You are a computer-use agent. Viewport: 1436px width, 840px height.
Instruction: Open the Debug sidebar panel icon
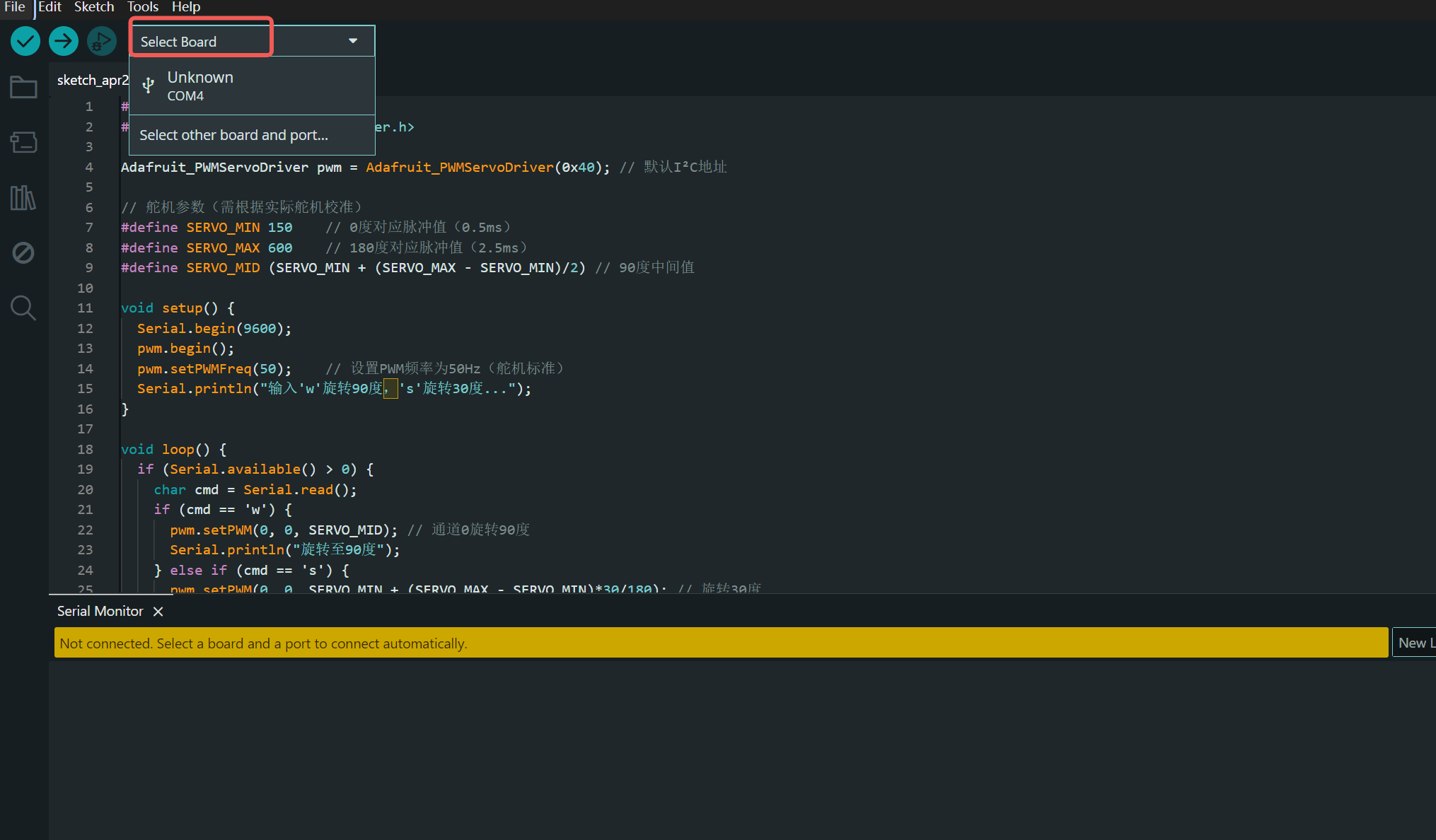coord(23,252)
